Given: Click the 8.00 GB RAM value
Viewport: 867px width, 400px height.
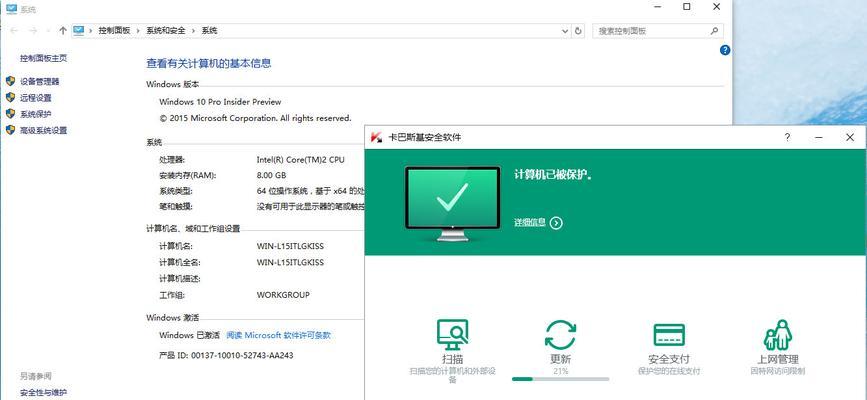Looking at the screenshot, I should click(271, 175).
